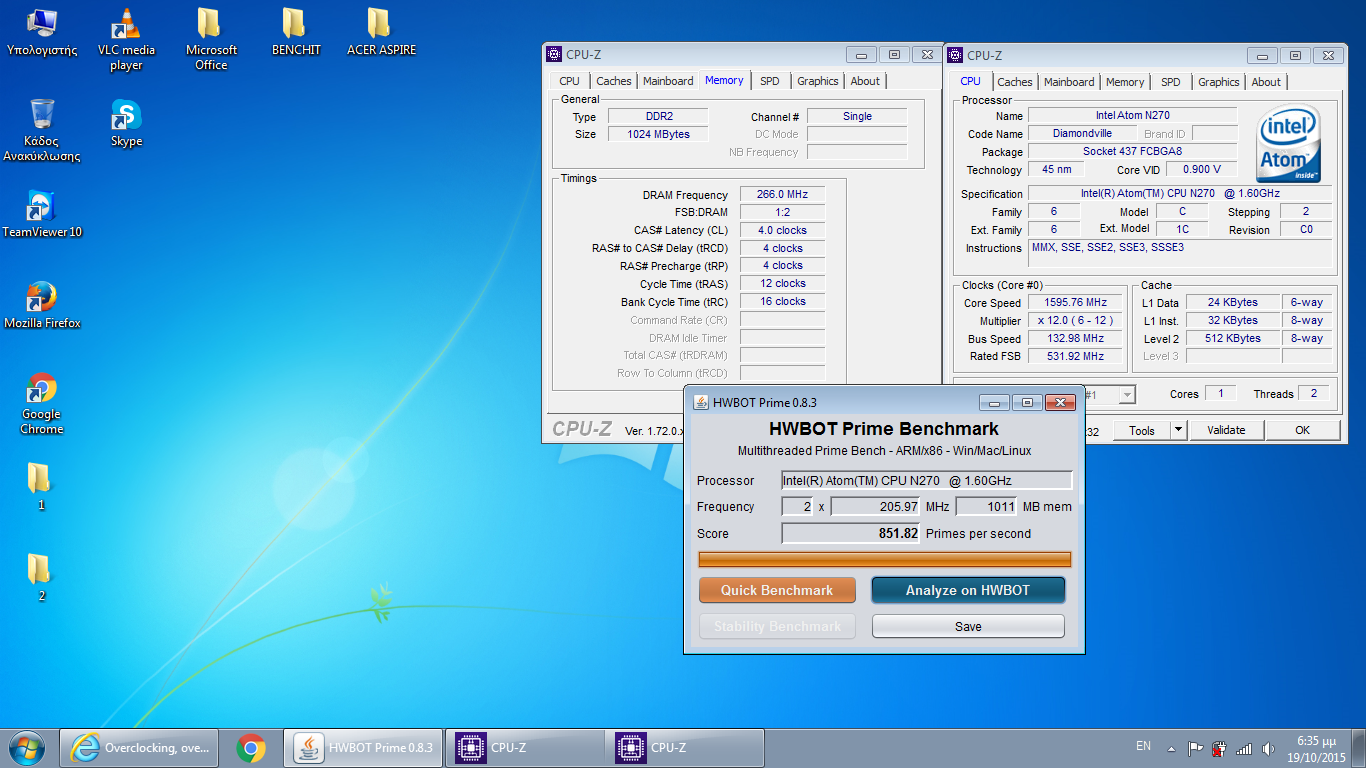Switch to Memory tab in right CPU-Z window

click(x=1125, y=82)
